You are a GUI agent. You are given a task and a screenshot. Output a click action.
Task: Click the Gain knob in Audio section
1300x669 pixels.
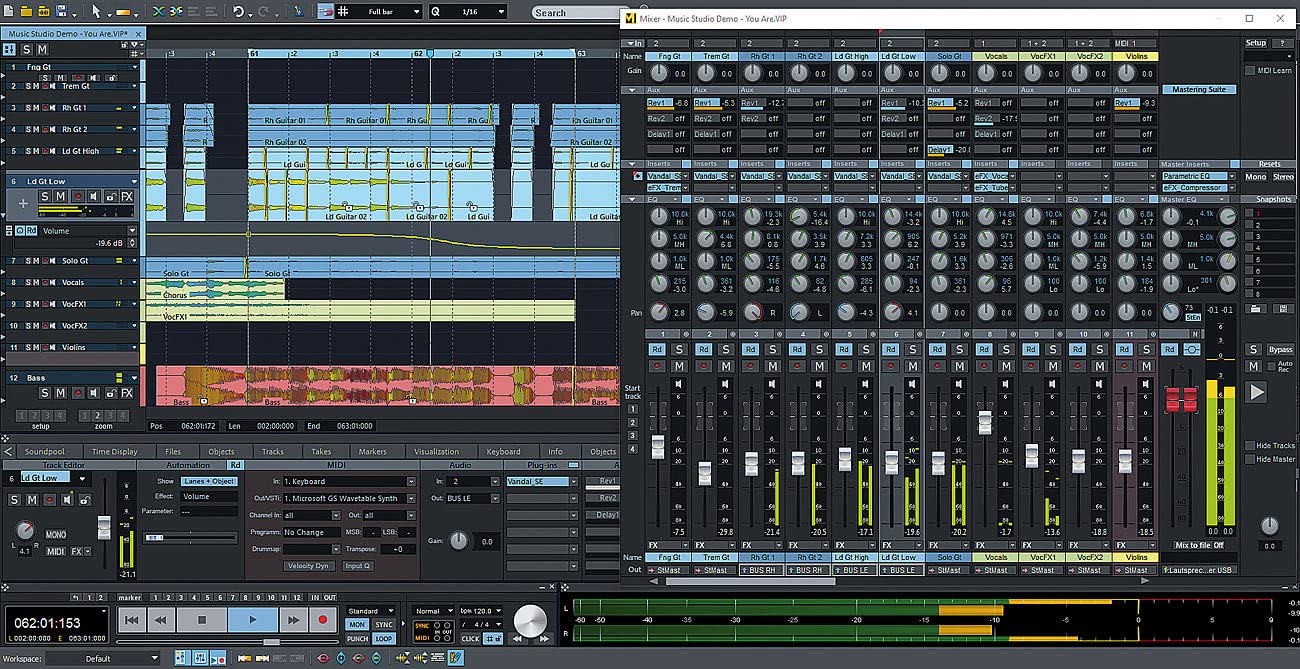pyautogui.click(x=459, y=541)
